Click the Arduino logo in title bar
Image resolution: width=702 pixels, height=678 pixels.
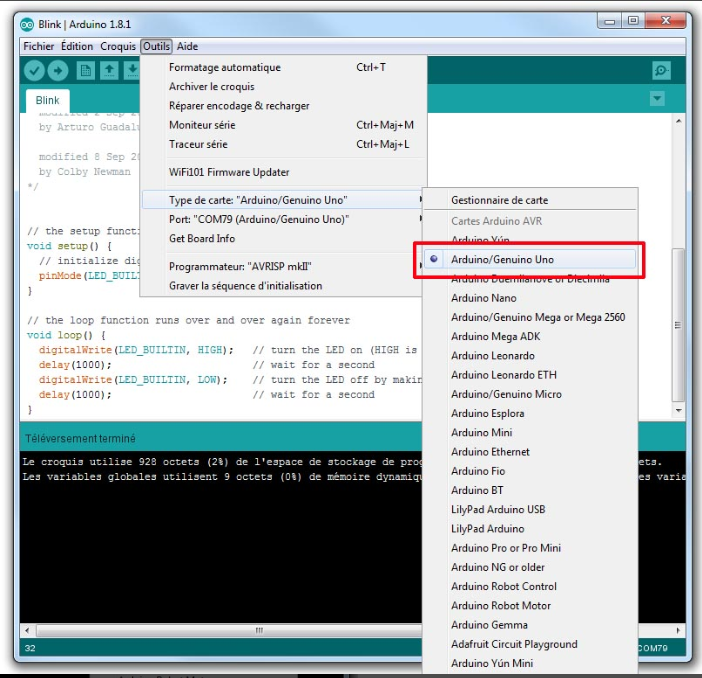pos(27,24)
